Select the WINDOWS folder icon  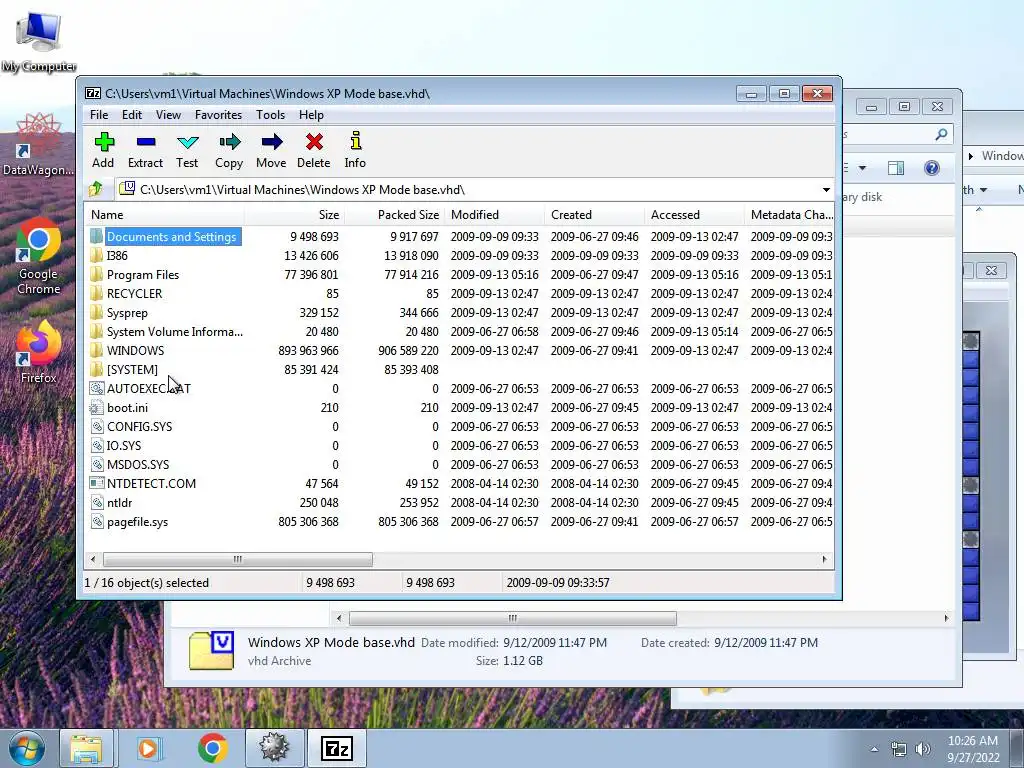(x=97, y=351)
